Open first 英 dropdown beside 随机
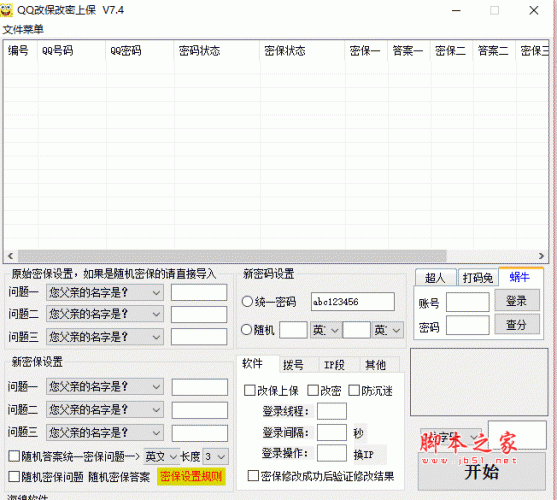This screenshot has width=557, height=500. 326,330
